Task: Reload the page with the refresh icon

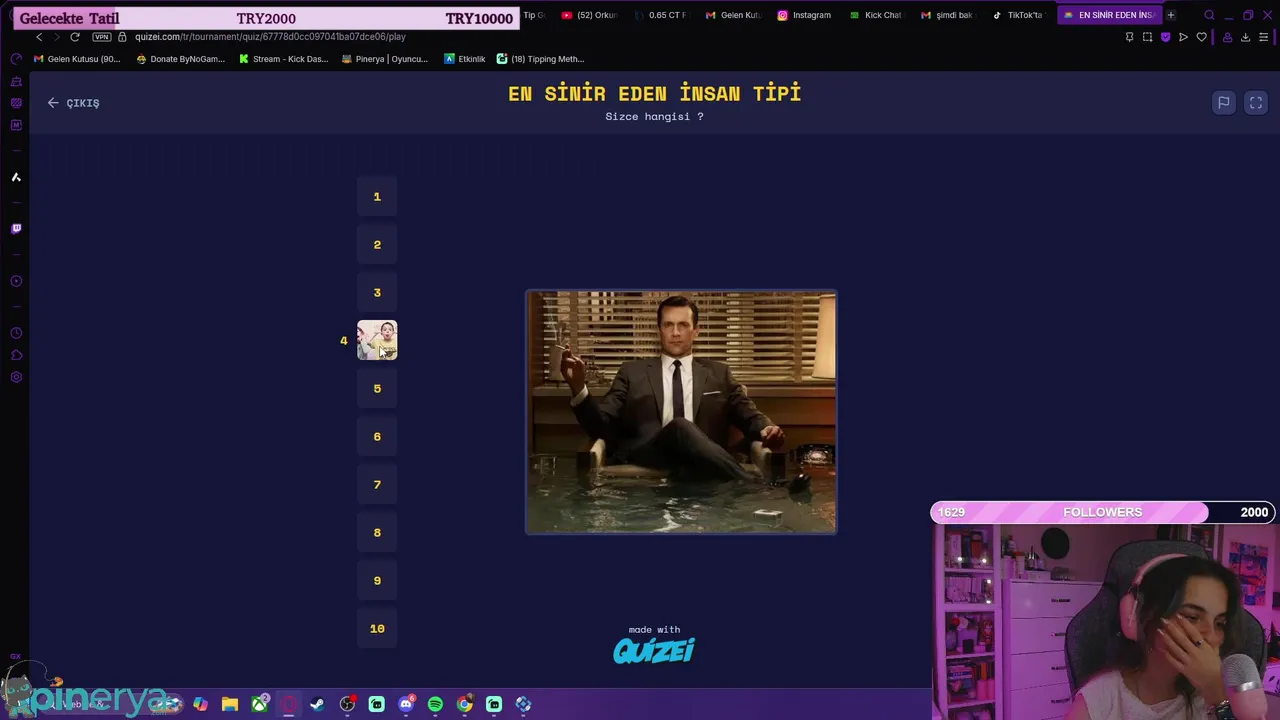Action: point(74,37)
